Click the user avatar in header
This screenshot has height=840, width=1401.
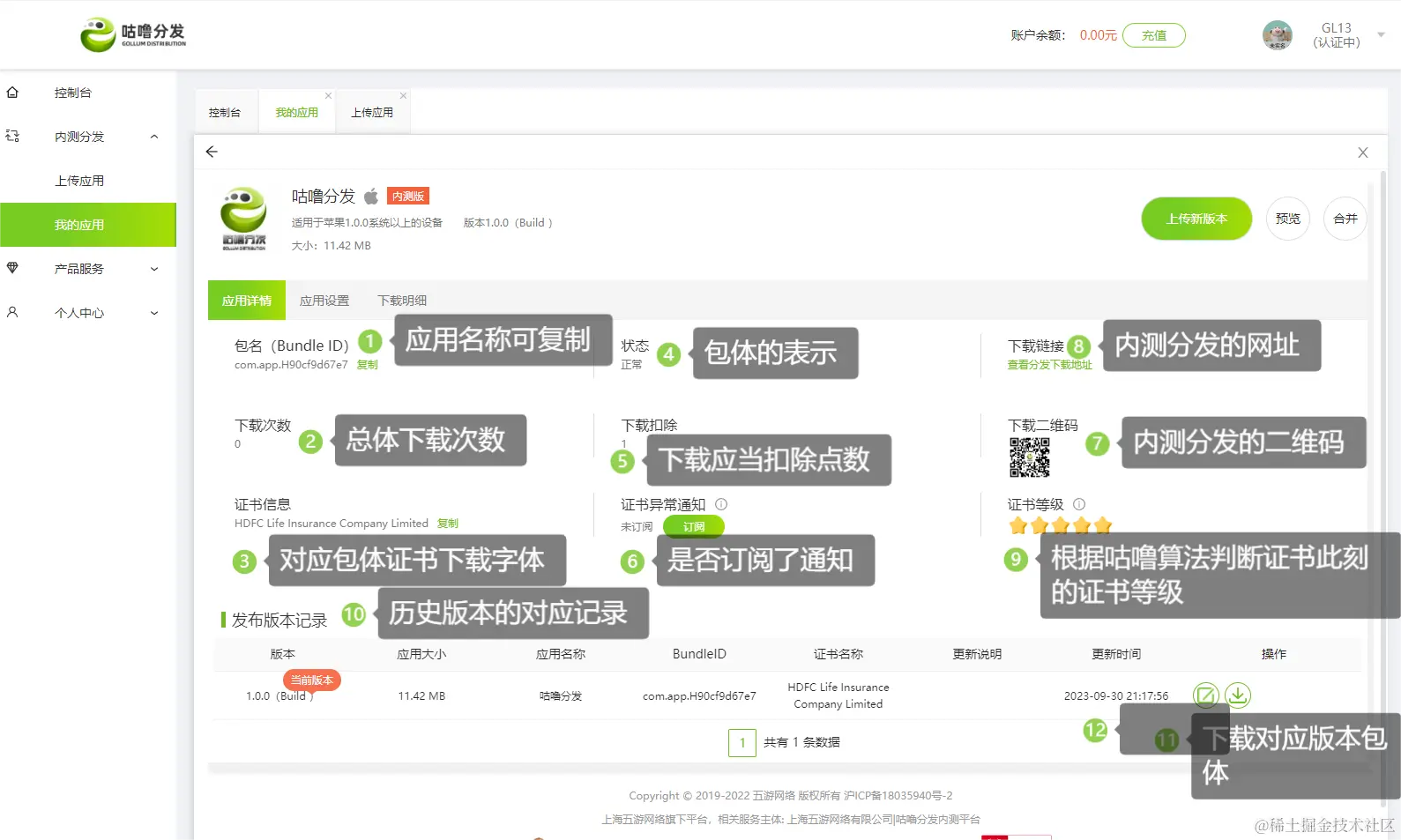tap(1278, 35)
